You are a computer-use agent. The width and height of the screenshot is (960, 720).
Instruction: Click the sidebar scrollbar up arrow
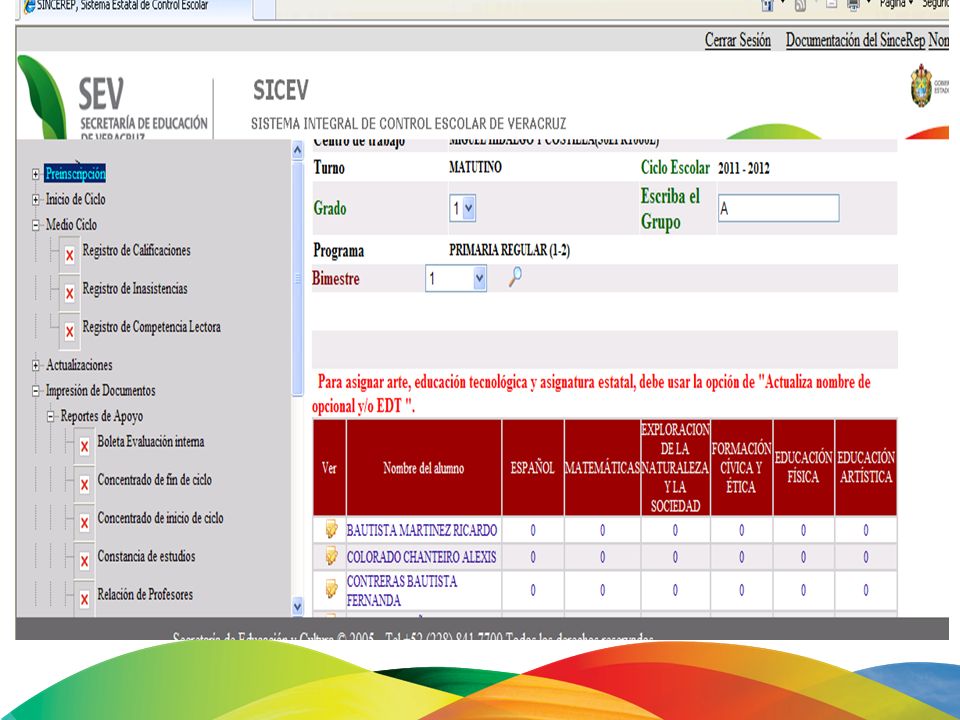[298, 150]
